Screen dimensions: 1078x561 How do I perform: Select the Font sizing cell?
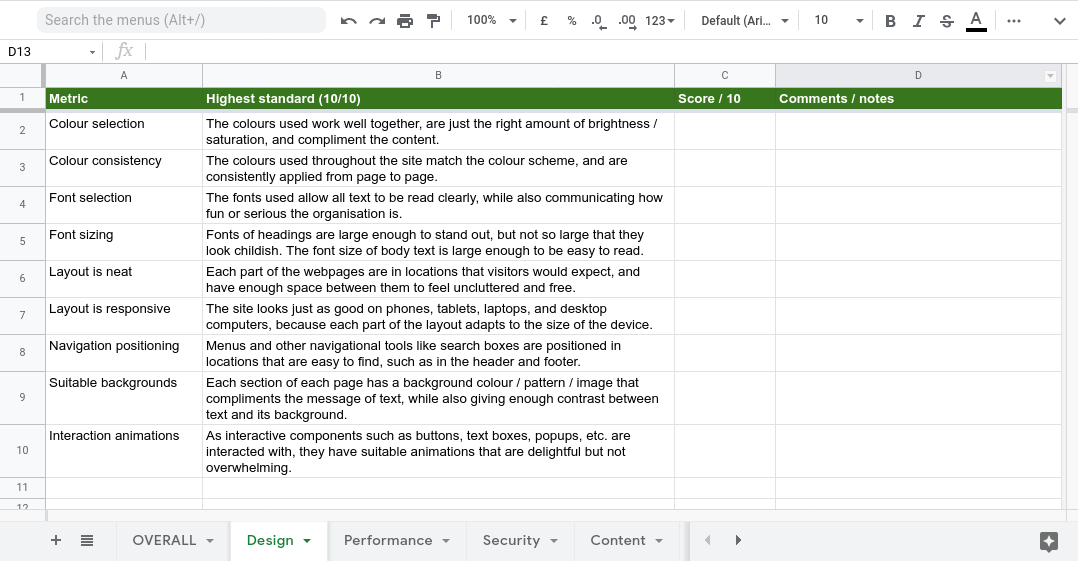coord(124,242)
